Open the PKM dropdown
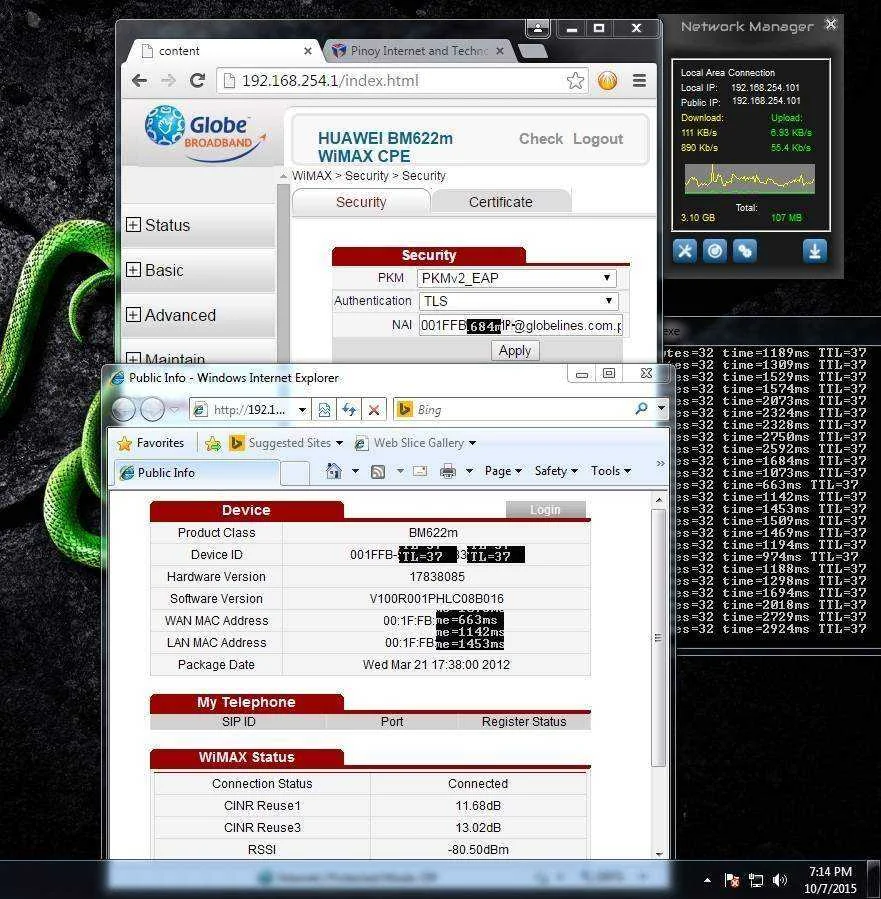The width and height of the screenshot is (881, 899). click(x=516, y=278)
